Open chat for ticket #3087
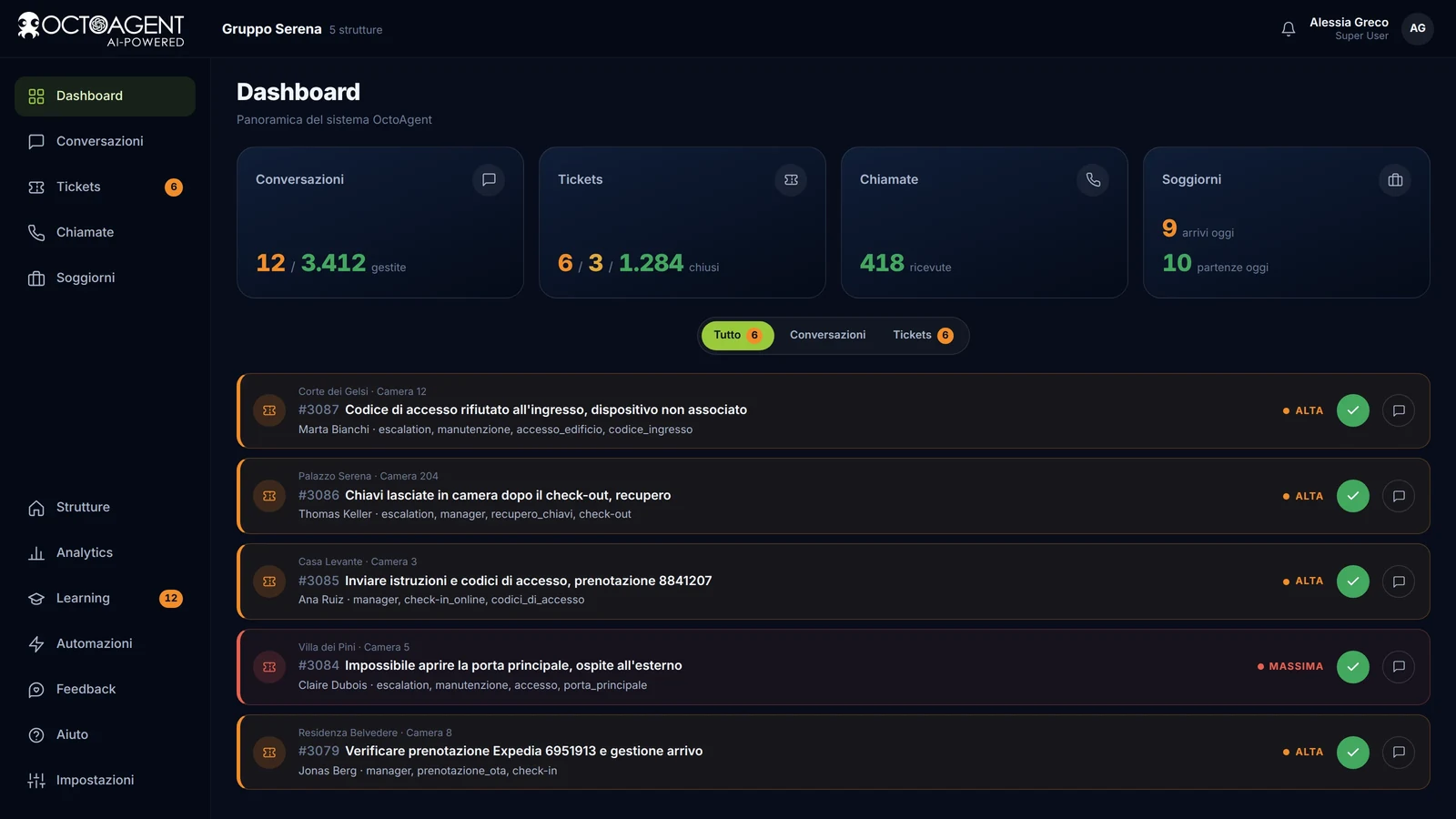Viewport: 1456px width, 819px height. [x=1399, y=410]
